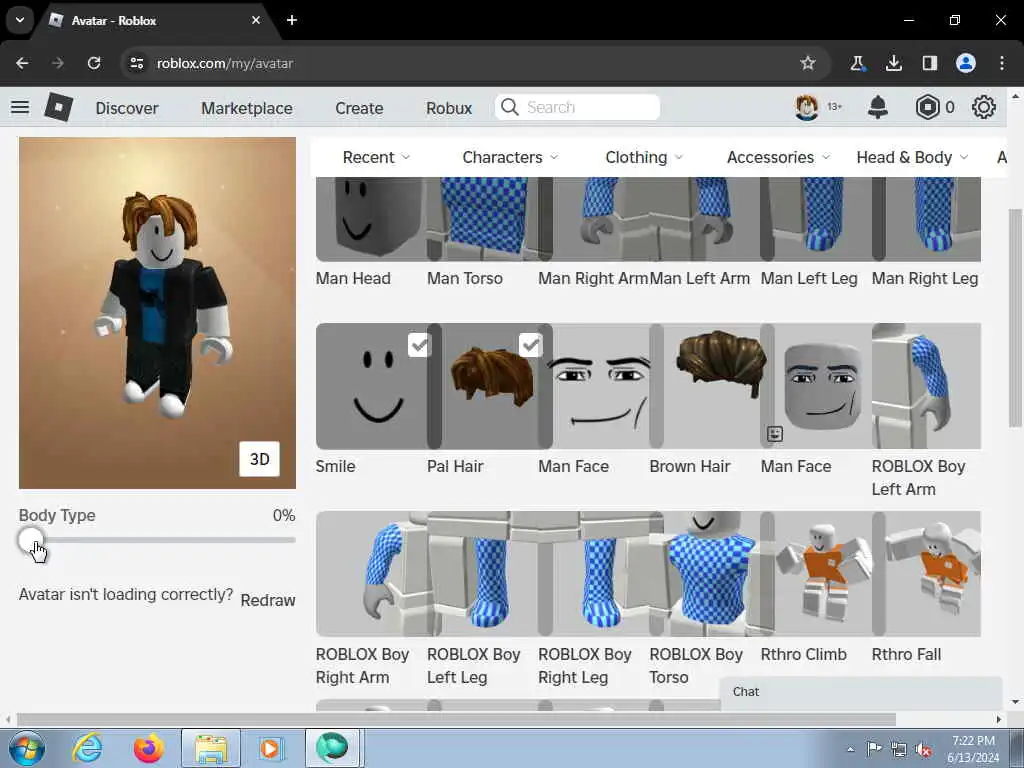Select the ROBLOX Boy Left Arm thumbnail
This screenshot has height=768, width=1024.
(926, 386)
